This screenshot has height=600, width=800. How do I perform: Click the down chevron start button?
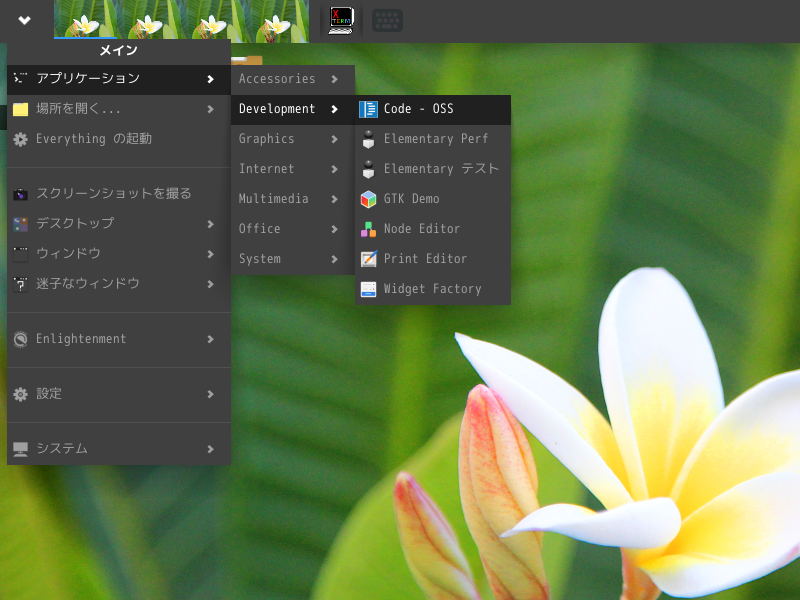(24, 20)
